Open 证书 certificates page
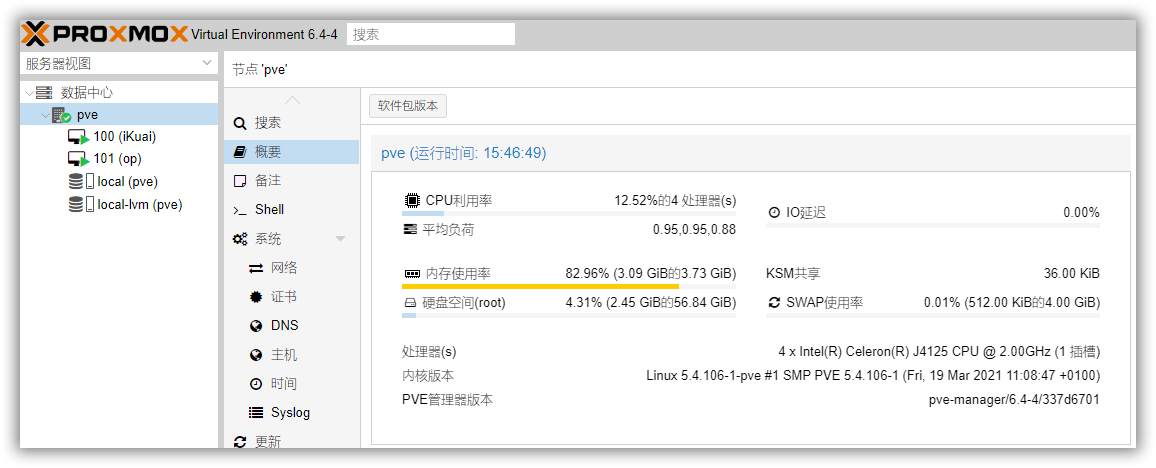The image size is (1156, 468). tap(283, 297)
